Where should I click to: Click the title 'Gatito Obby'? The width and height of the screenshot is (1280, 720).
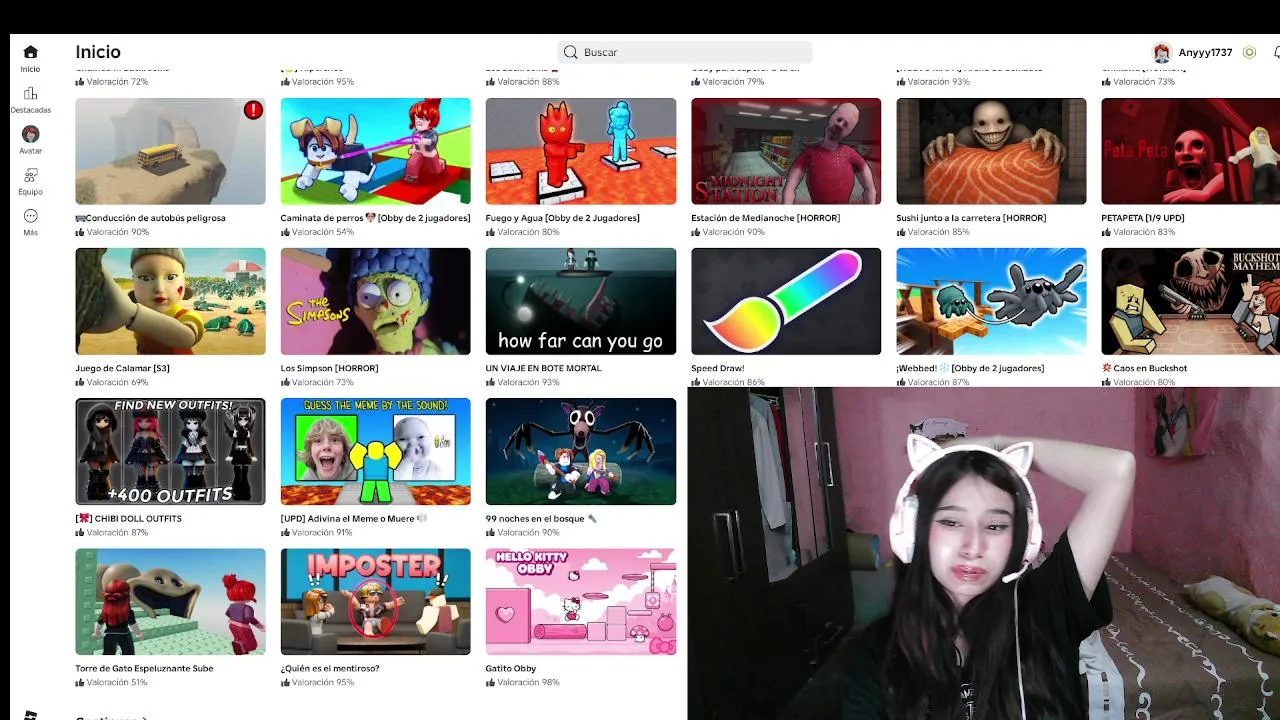pyautogui.click(x=511, y=668)
